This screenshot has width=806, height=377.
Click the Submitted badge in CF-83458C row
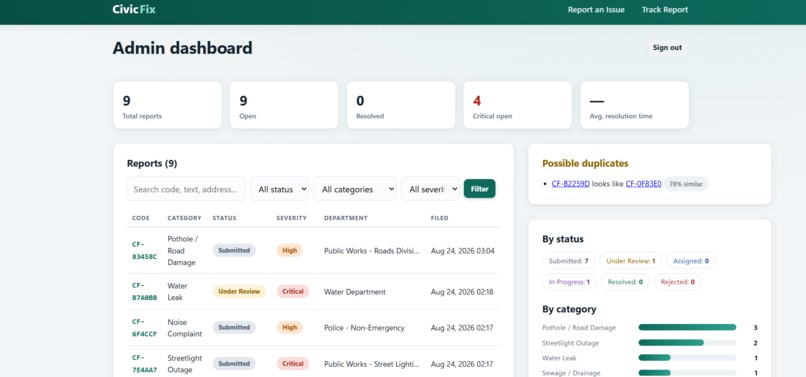click(x=234, y=250)
